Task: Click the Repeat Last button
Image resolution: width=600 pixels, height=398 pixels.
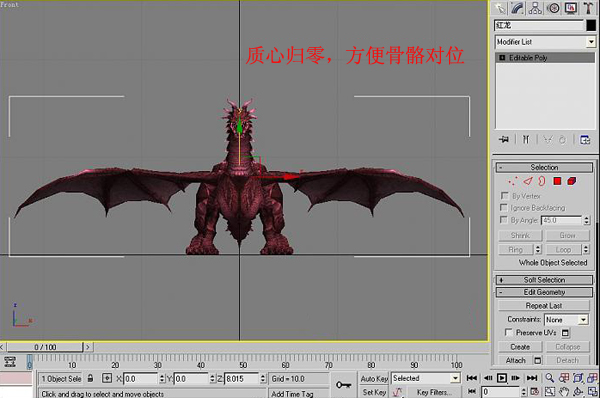Action: pyautogui.click(x=544, y=306)
